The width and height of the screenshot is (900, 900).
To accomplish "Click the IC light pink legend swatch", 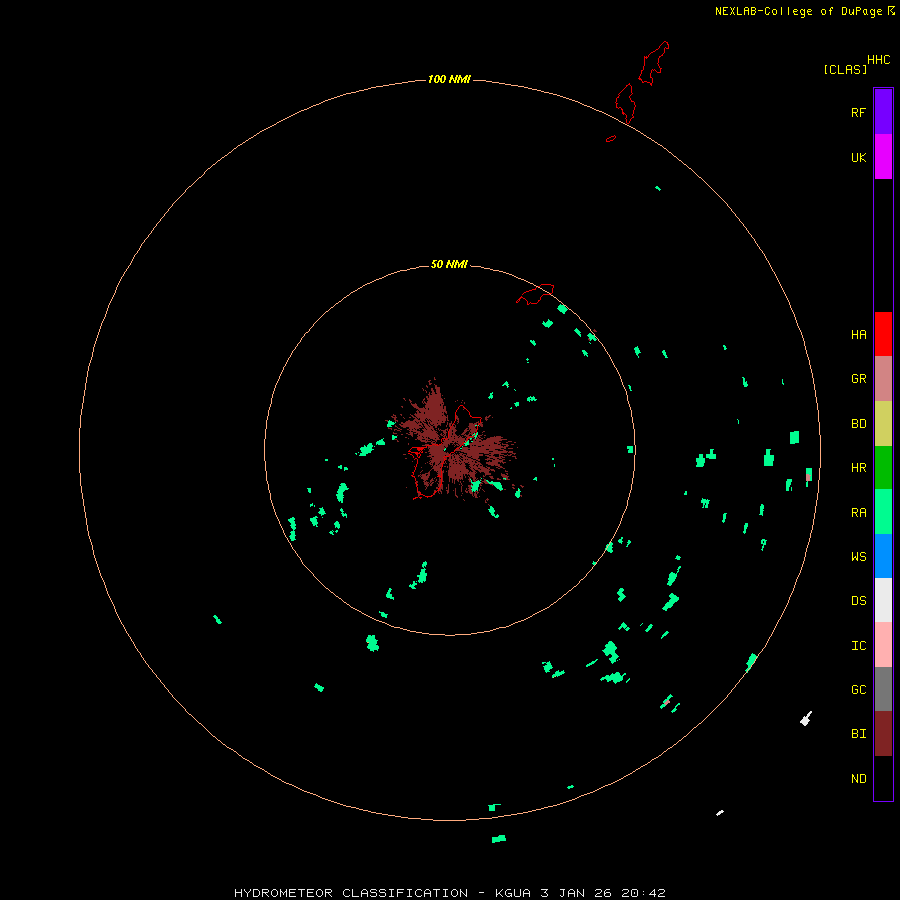I will (883, 645).
